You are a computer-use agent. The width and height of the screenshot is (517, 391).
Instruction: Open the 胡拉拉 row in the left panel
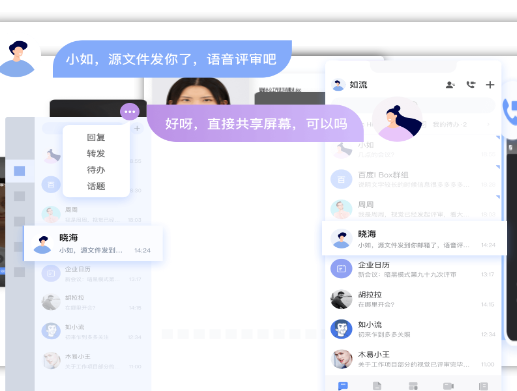[x=93, y=302]
